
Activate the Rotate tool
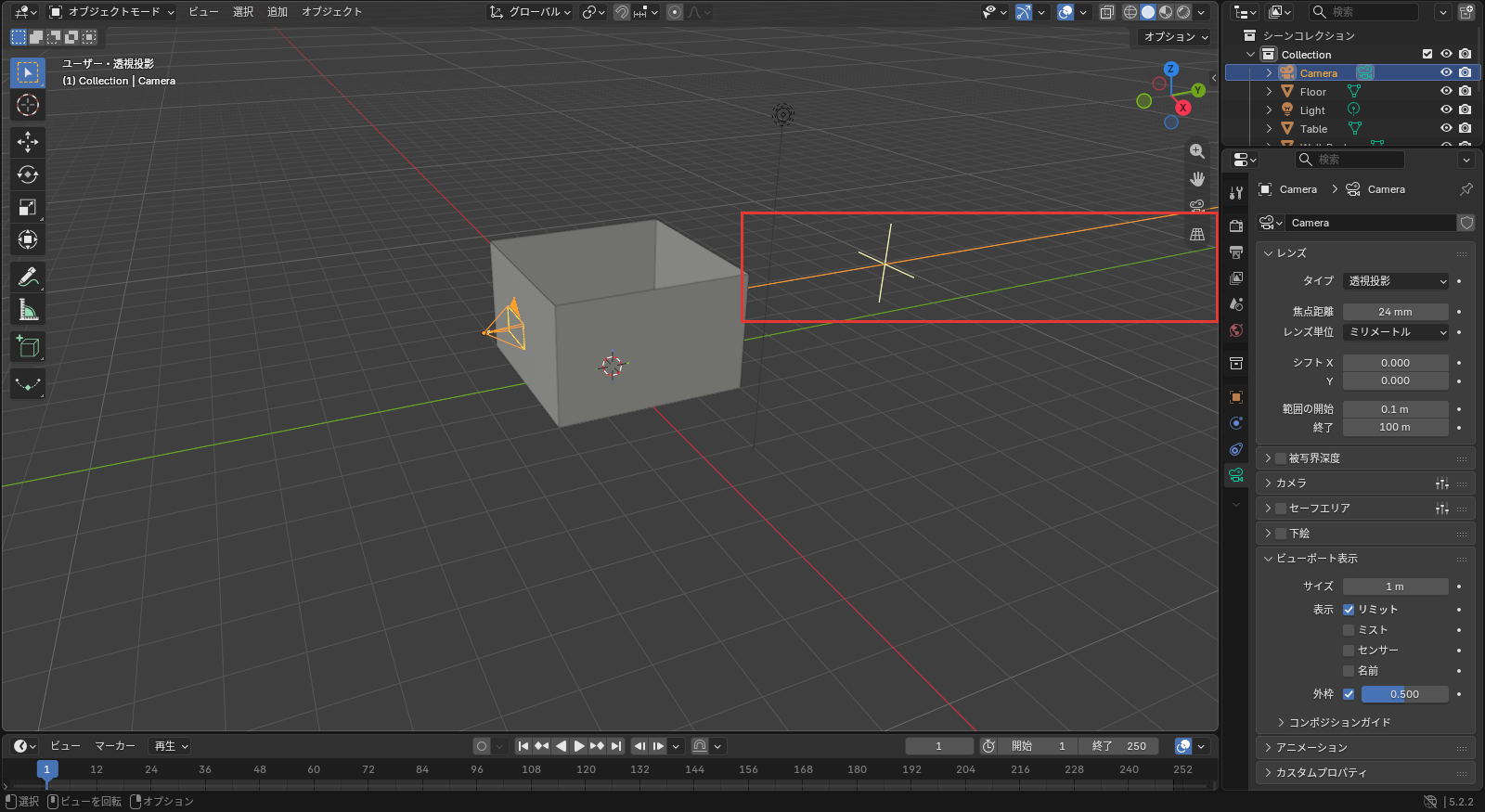tap(28, 174)
